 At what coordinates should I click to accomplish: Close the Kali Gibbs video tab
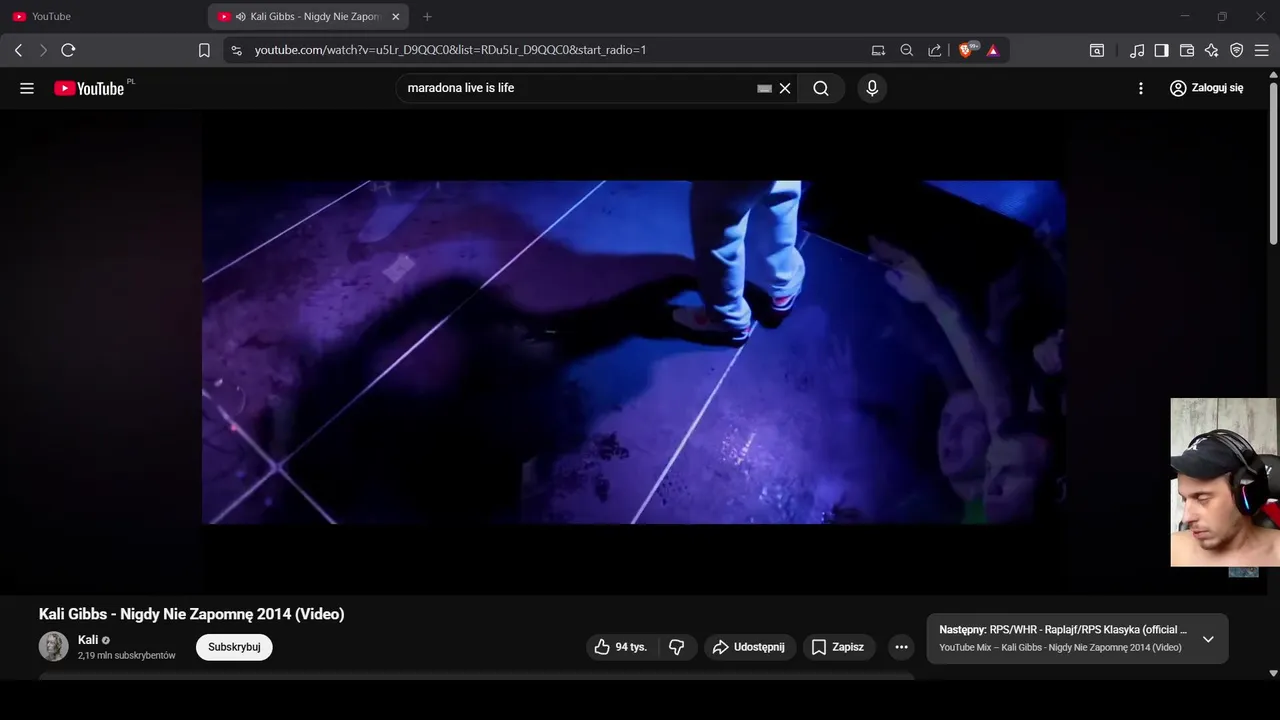pos(396,17)
